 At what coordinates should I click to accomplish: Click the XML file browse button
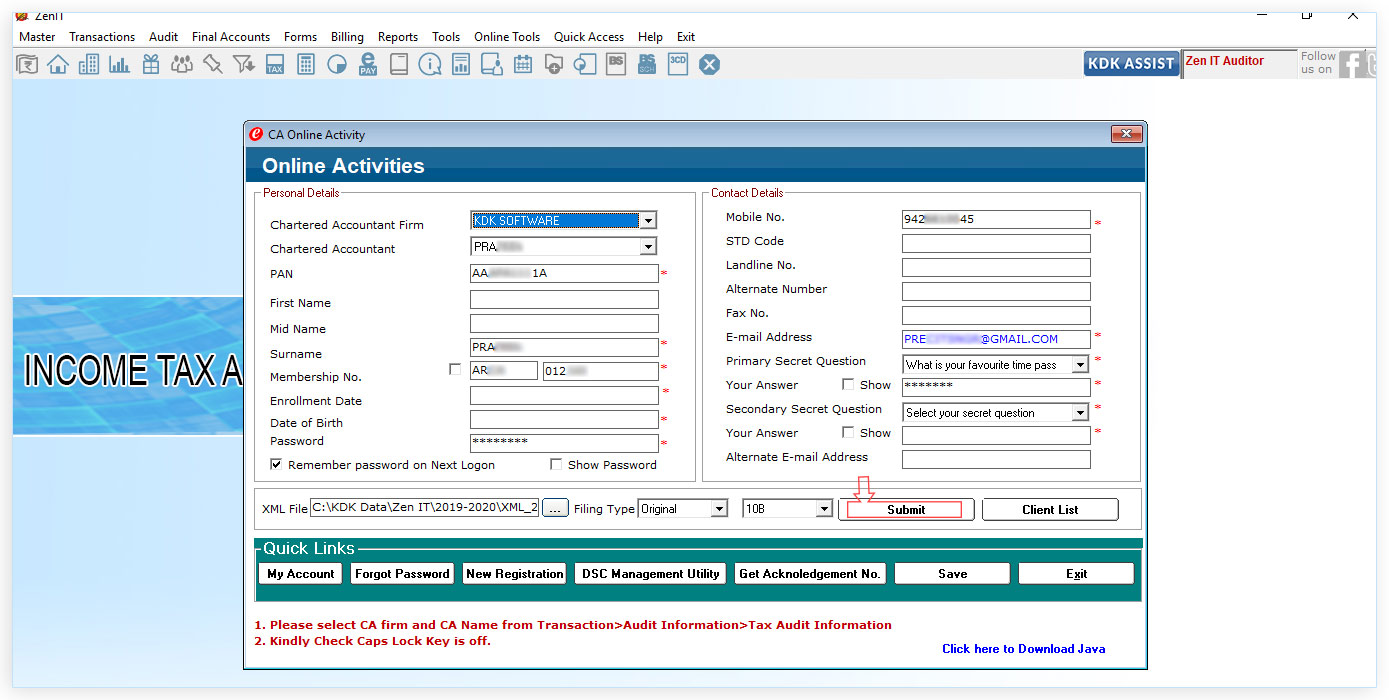556,508
